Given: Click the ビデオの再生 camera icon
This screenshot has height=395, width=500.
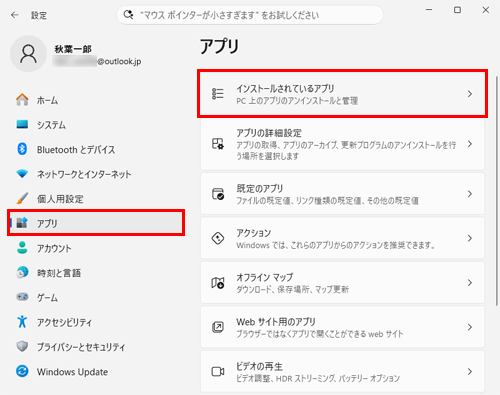Looking at the screenshot, I should pos(218,371).
